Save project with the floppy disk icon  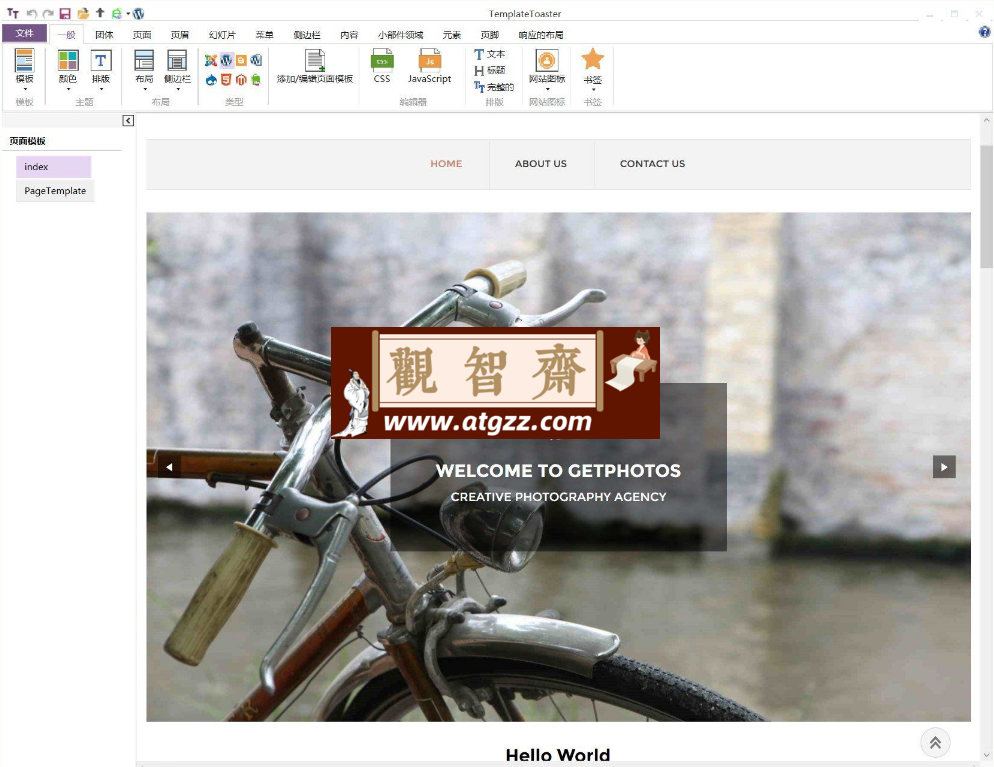[65, 13]
